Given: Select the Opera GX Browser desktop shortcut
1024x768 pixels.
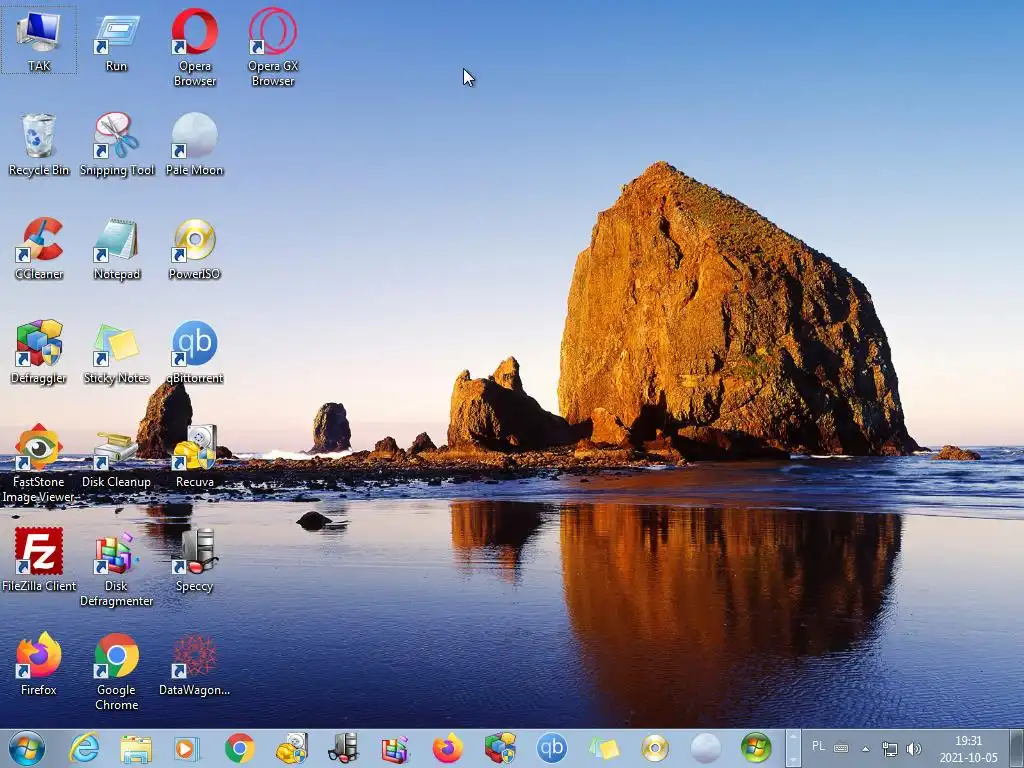Looking at the screenshot, I should 273,47.
